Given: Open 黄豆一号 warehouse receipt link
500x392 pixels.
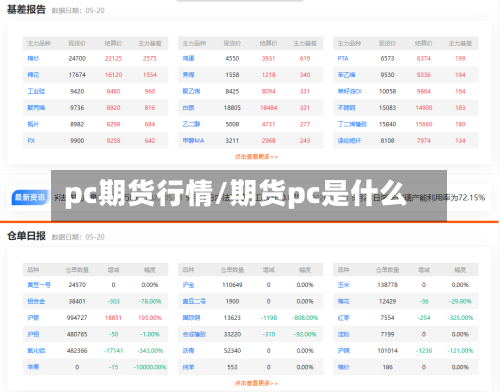Looking at the screenshot, I should pyautogui.click(x=39, y=285).
